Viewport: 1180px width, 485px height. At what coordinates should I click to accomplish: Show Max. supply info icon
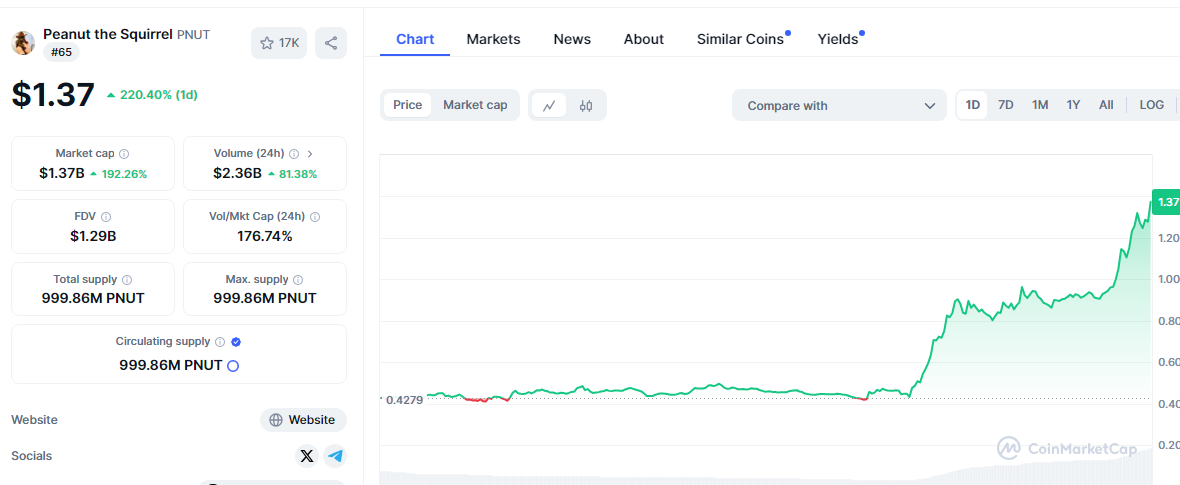tap(298, 279)
